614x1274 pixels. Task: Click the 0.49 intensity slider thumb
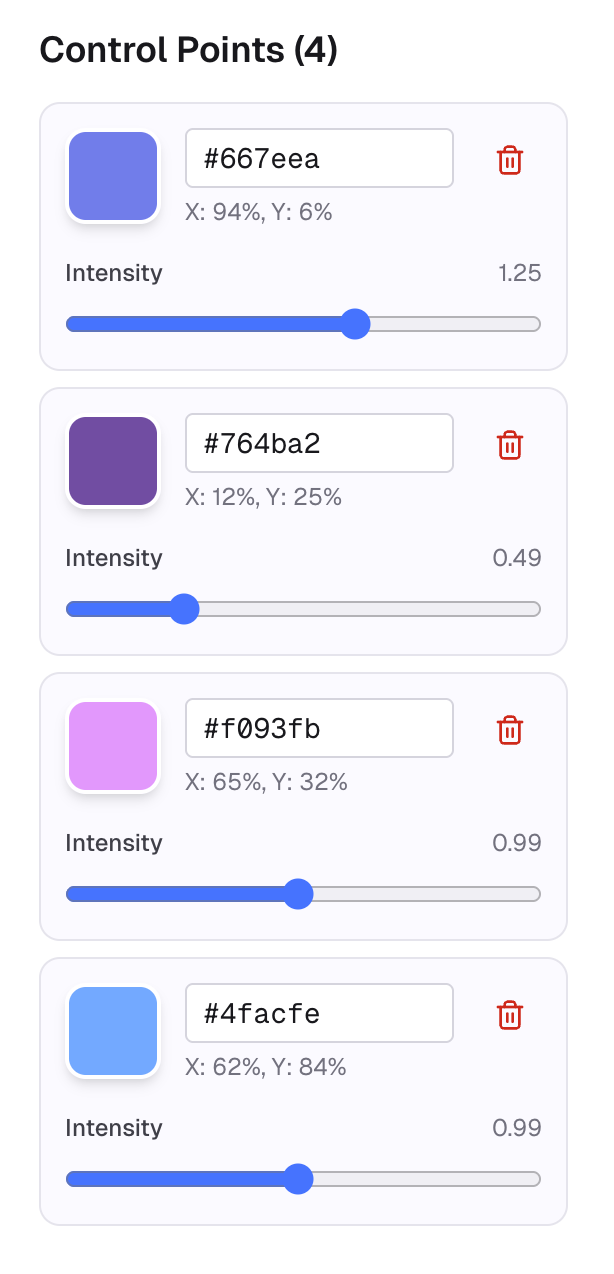(x=184, y=609)
